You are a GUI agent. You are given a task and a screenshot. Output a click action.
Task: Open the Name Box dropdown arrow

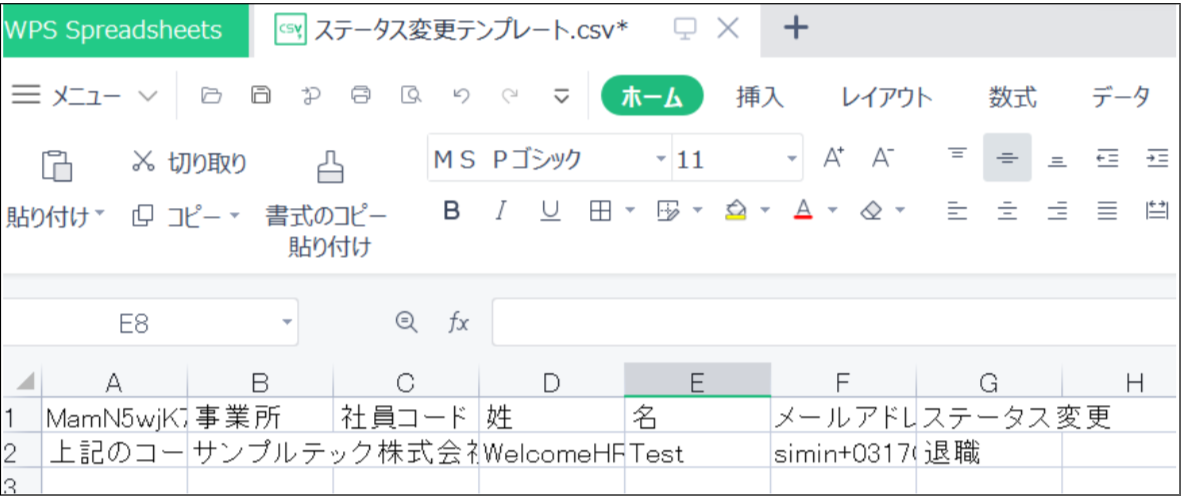coord(286,323)
